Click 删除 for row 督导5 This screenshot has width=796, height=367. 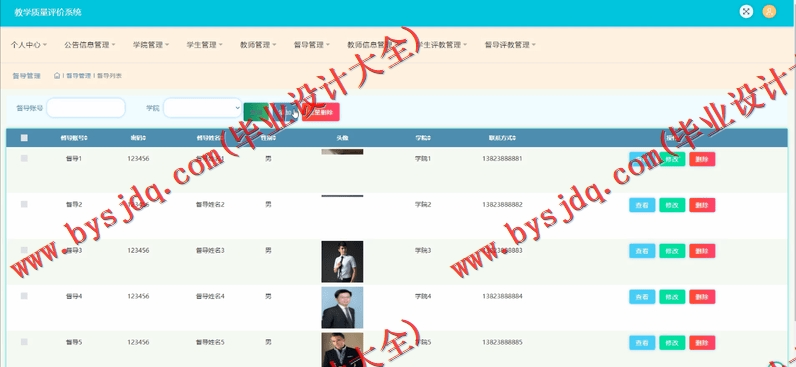[x=702, y=343]
